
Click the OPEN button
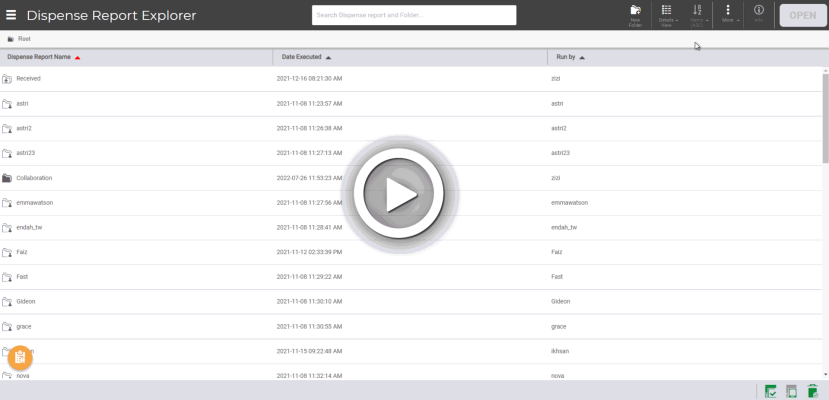coord(802,15)
